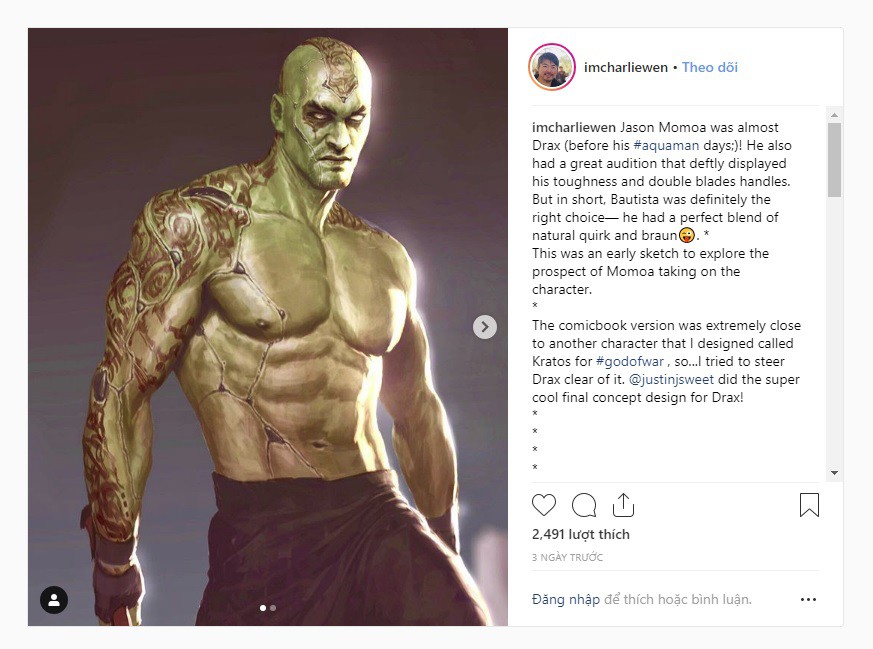Click the imcharliewen name in caption
This screenshot has height=649, width=873.
(573, 127)
